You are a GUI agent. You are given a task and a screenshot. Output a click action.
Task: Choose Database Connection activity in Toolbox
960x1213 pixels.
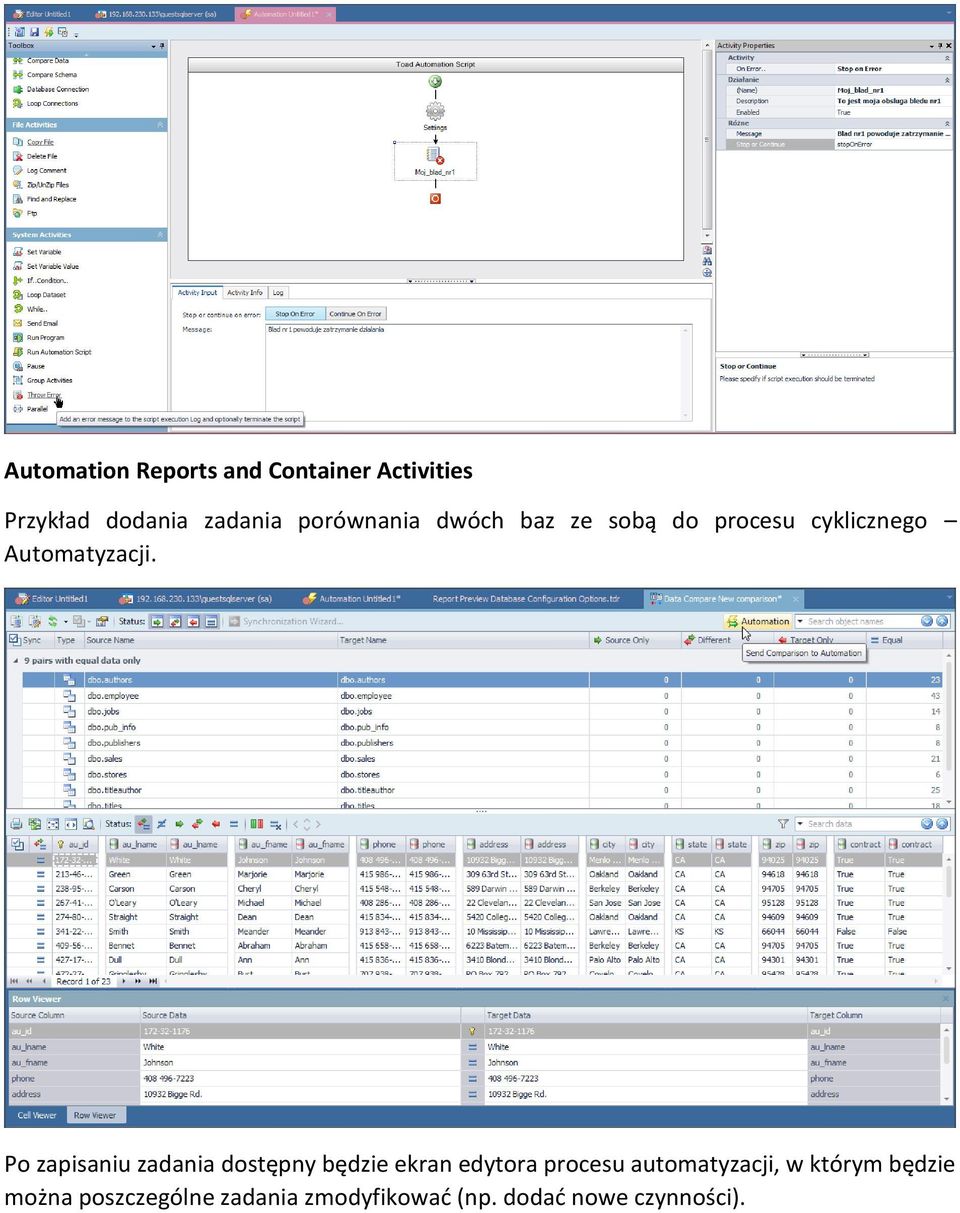click(x=50, y=89)
